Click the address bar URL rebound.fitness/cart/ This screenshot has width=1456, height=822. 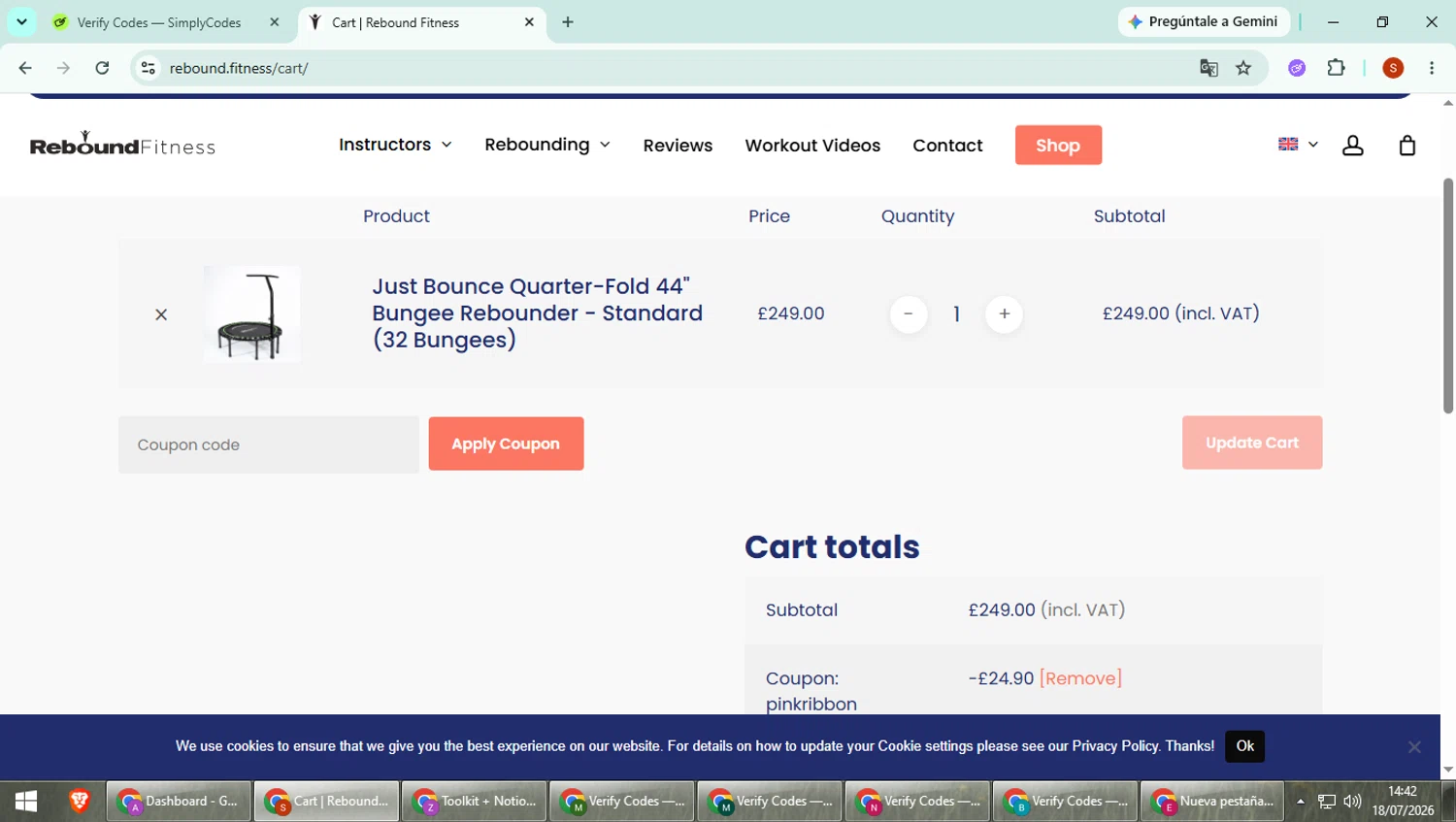click(x=239, y=68)
